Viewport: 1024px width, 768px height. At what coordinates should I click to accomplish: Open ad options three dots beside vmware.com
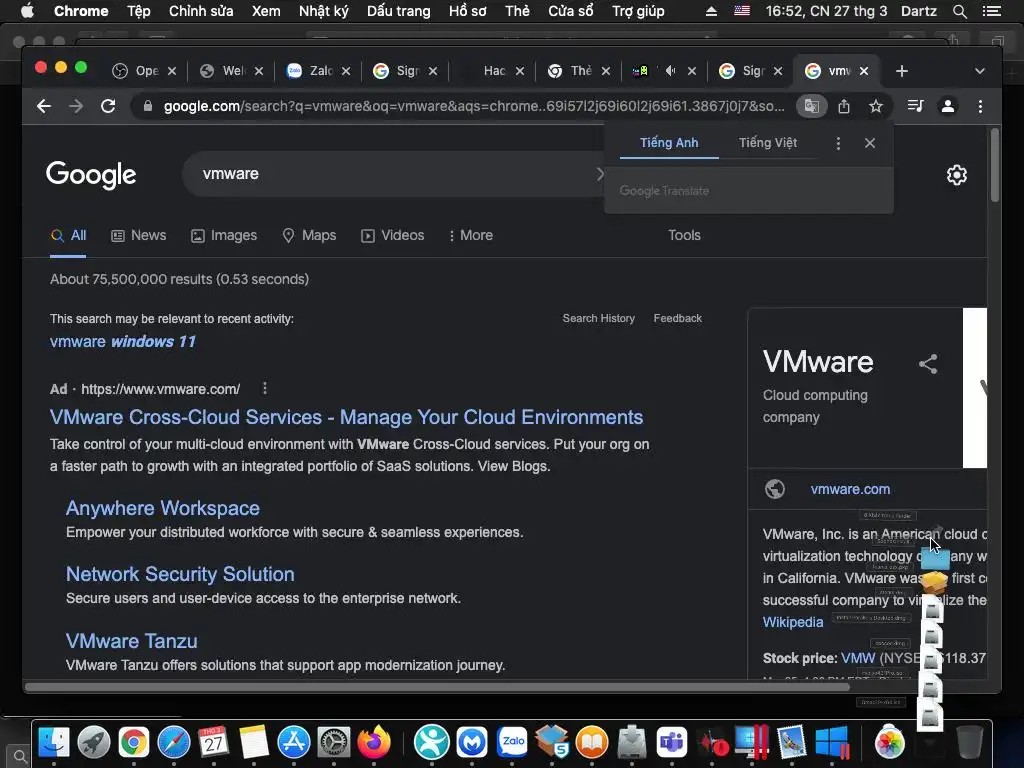point(264,389)
